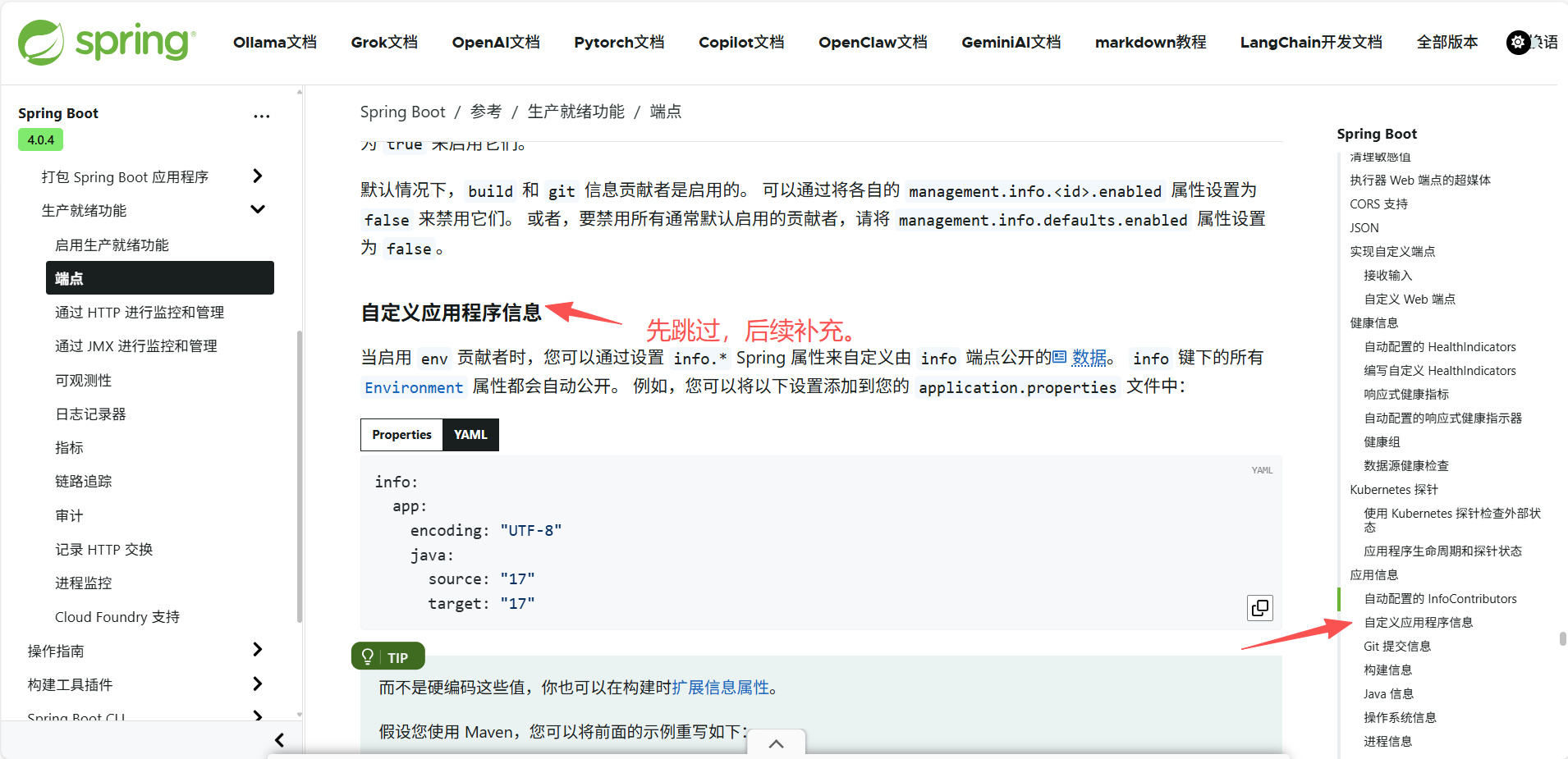This screenshot has width=1568, height=759.
Task: Open OpenAI文档 menu item
Action: [x=496, y=42]
